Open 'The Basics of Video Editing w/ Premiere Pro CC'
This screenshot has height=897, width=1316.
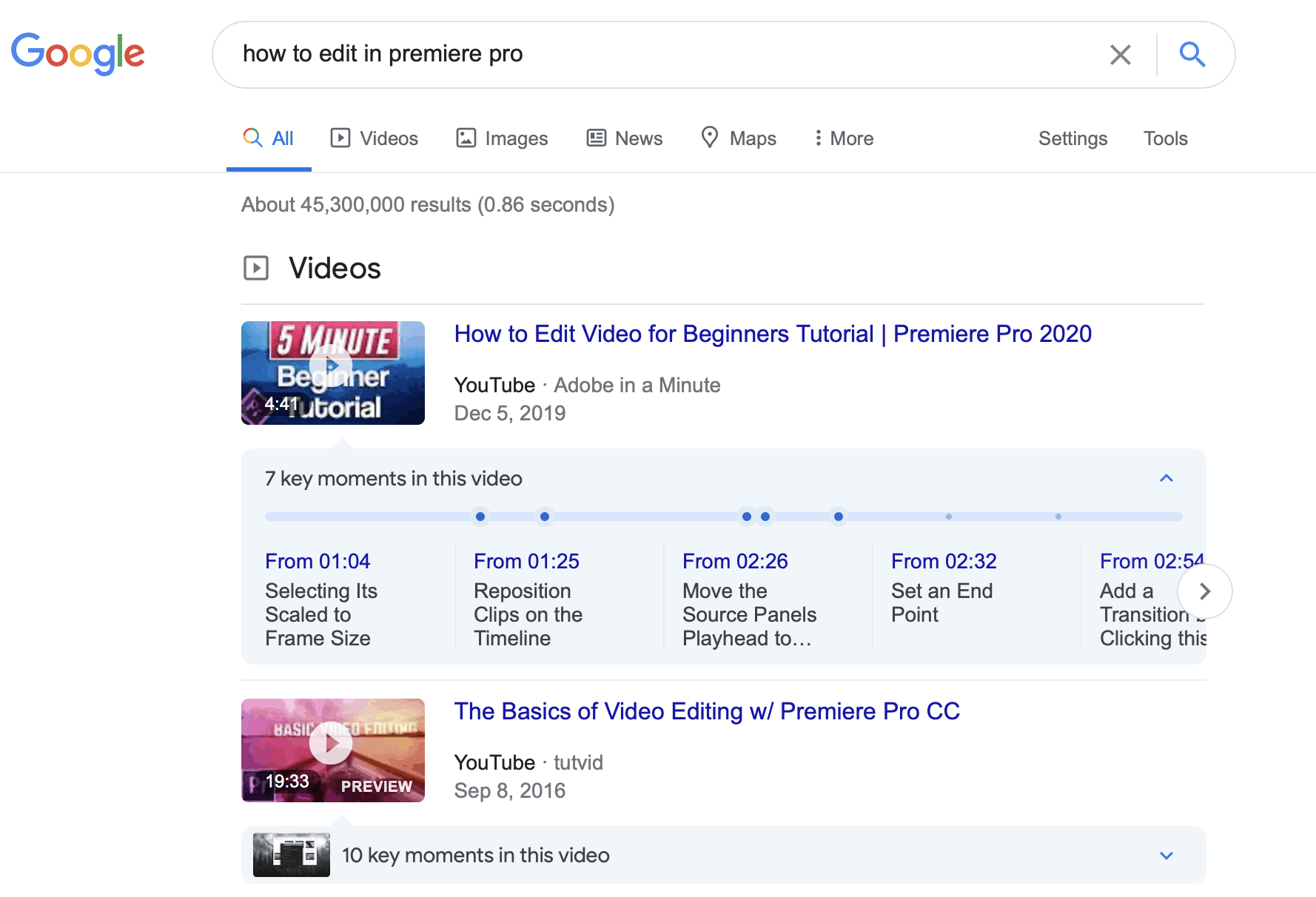click(x=707, y=711)
